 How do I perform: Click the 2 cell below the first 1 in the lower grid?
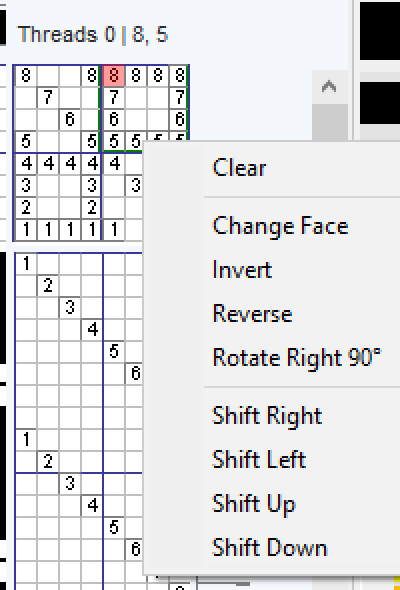[x=47, y=286]
